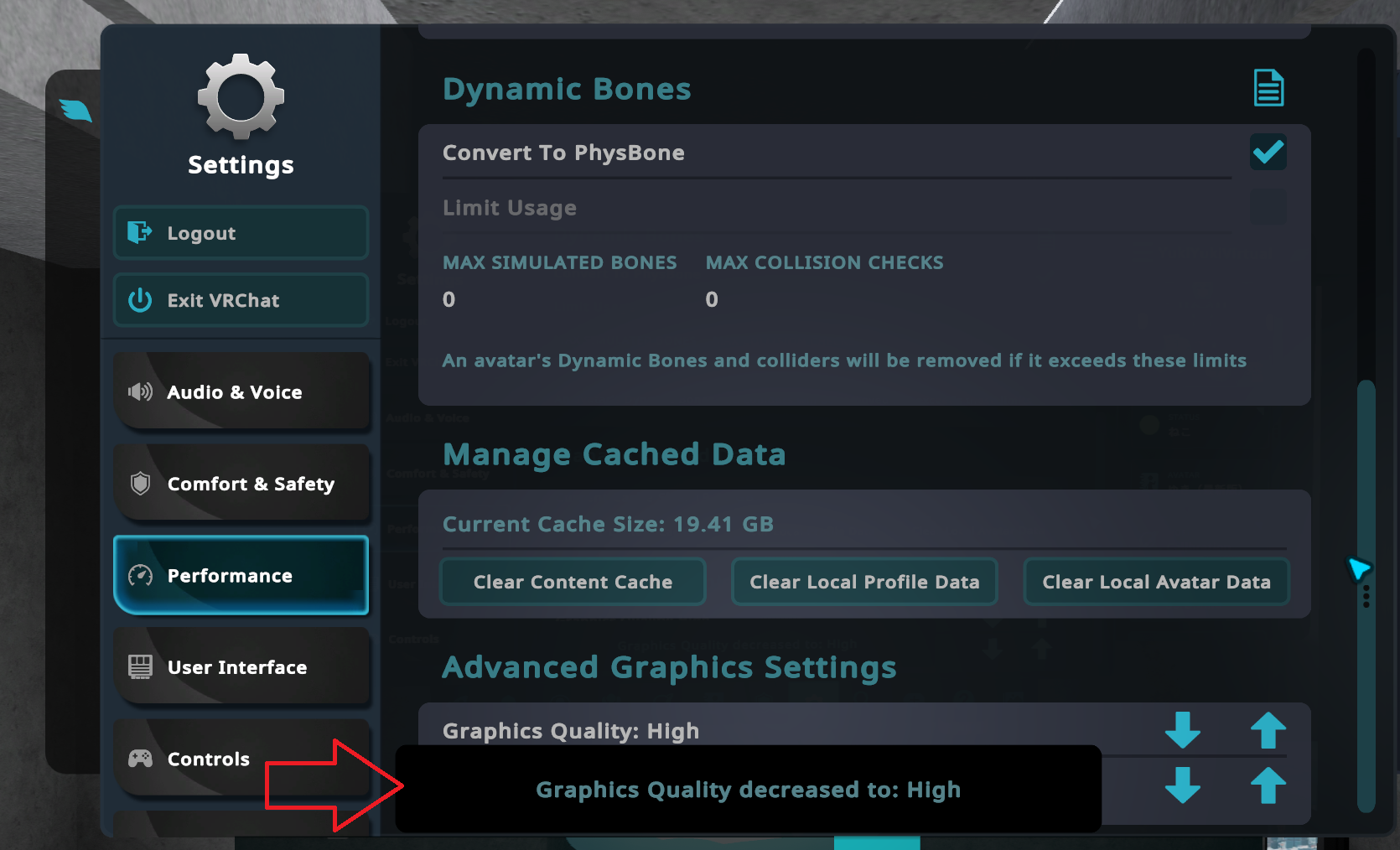This screenshot has width=1400, height=850.
Task: Increase Graphics Quality with up arrow
Action: (1268, 730)
